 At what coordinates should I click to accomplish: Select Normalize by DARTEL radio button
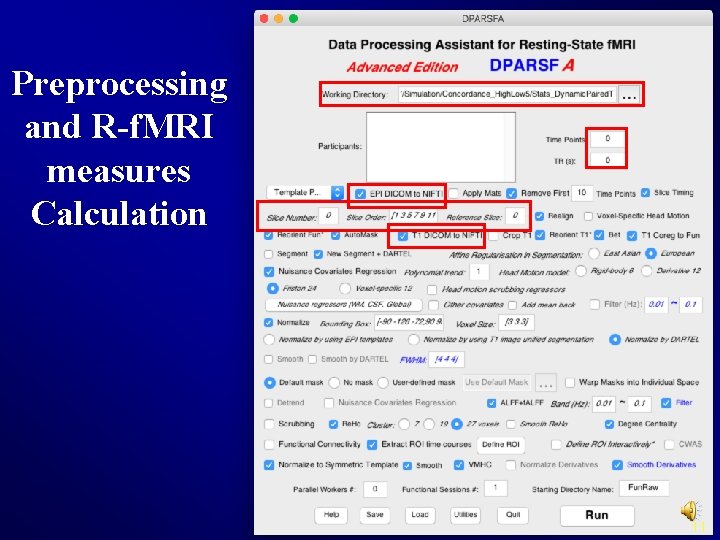[614, 340]
